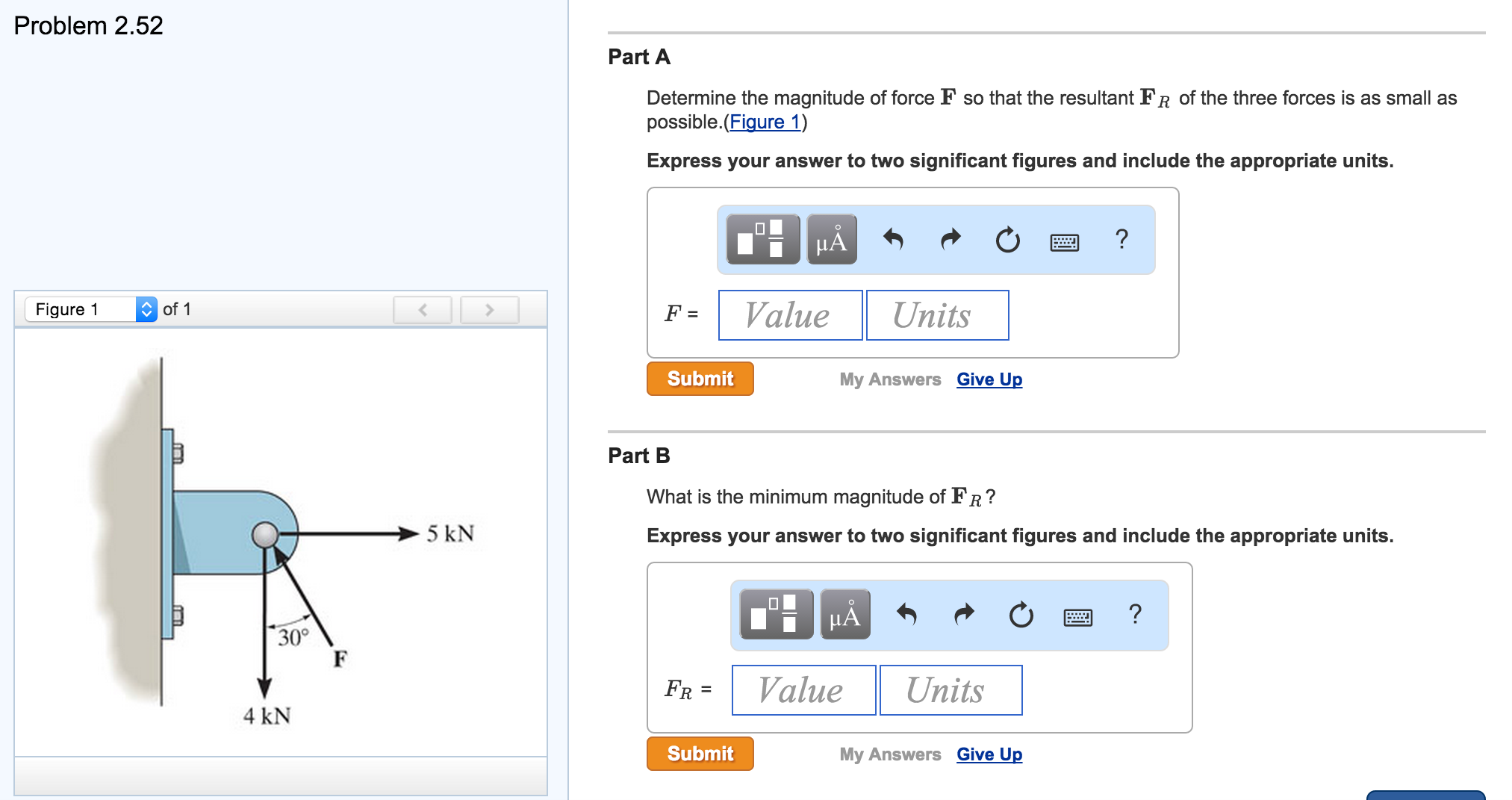
Task: Open keyboard shortcuts icon in Part A toolbar
Action: tap(1064, 242)
